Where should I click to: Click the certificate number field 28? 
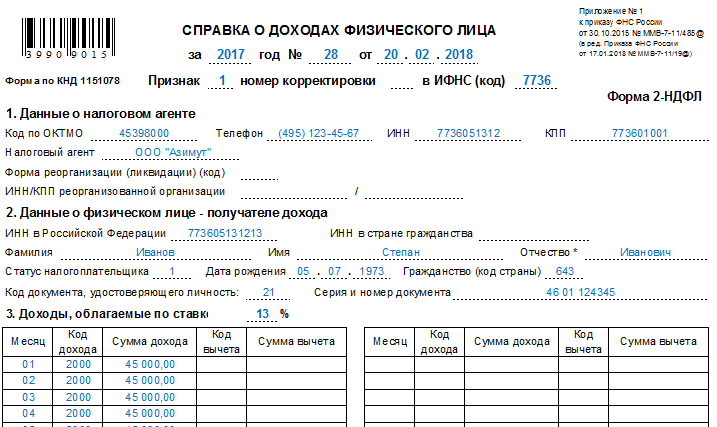click(331, 55)
